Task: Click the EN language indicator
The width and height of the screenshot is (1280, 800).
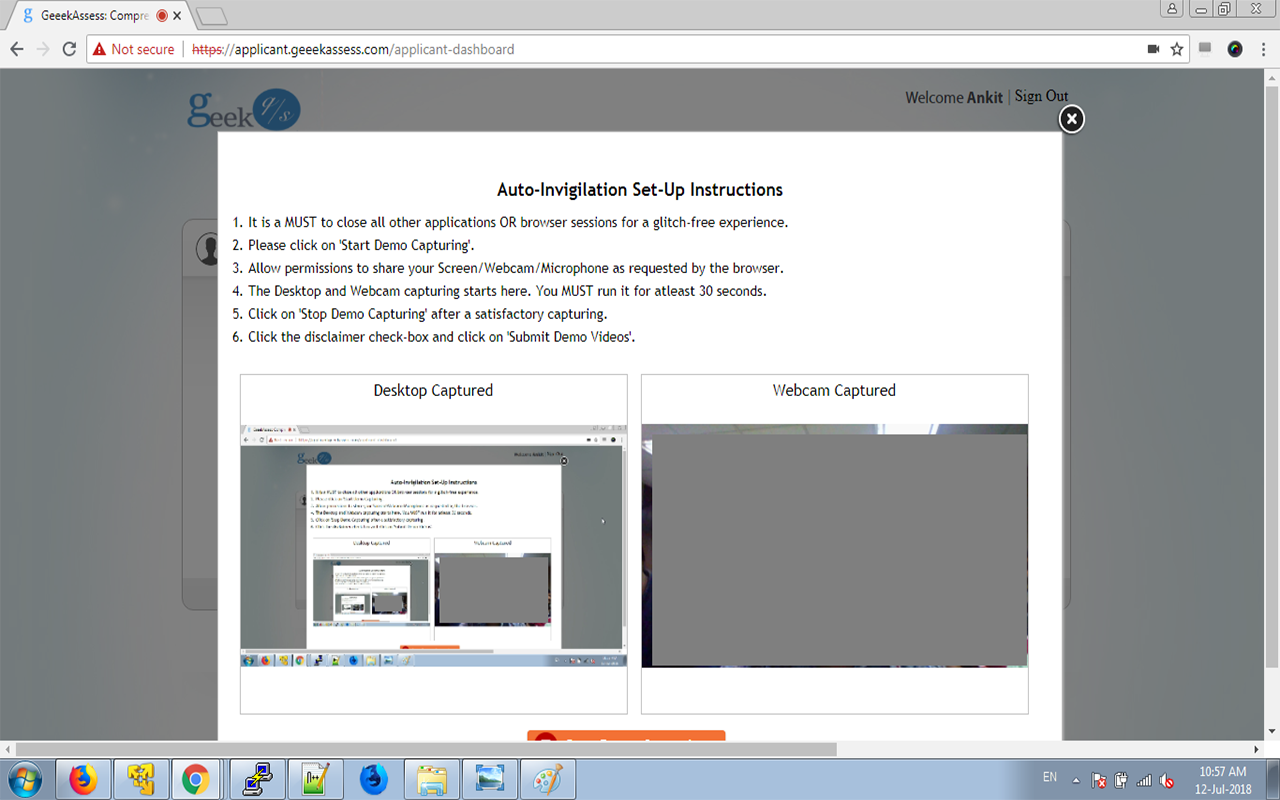Action: point(1050,777)
